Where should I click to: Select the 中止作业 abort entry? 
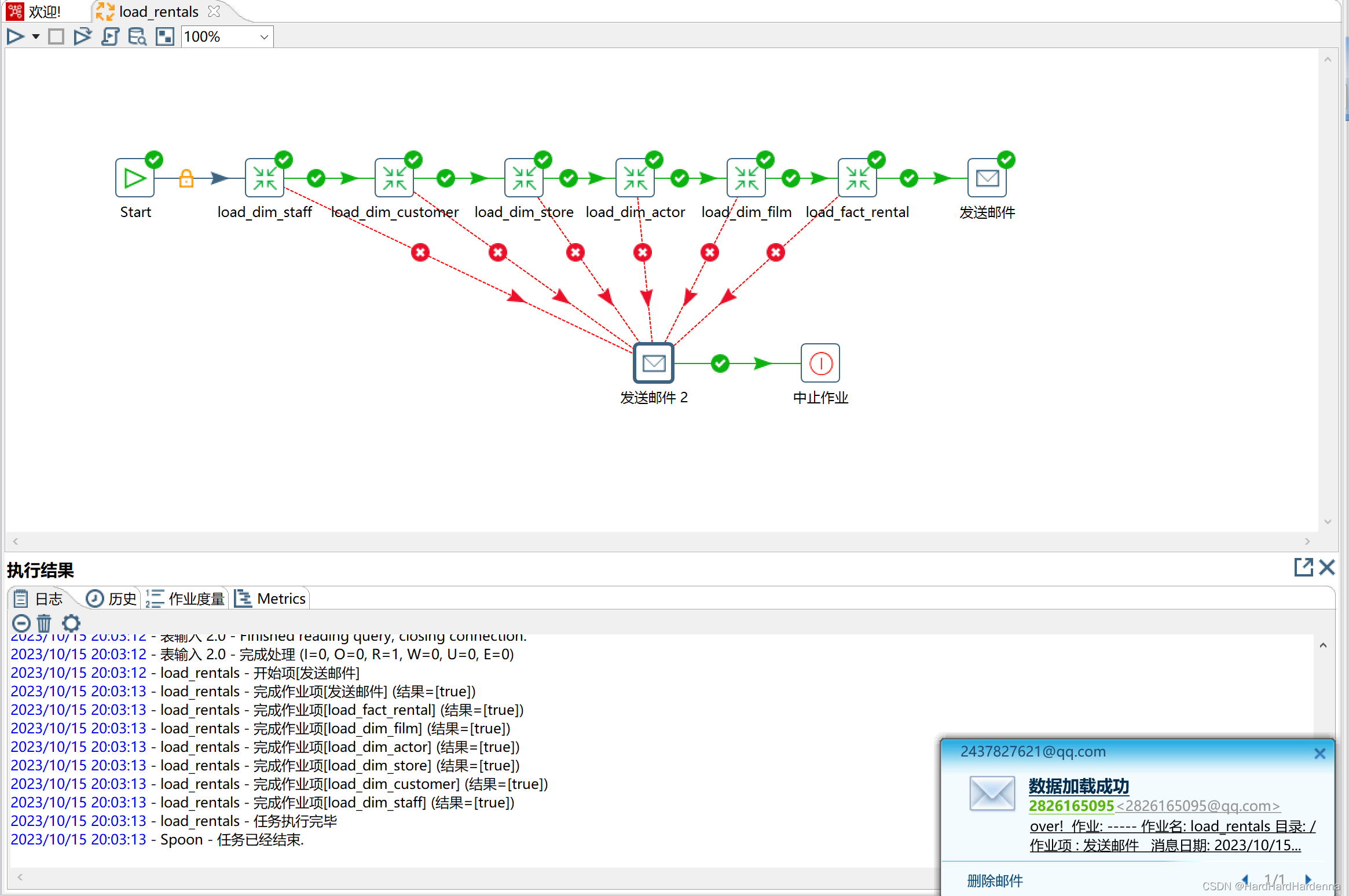pyautogui.click(x=820, y=363)
